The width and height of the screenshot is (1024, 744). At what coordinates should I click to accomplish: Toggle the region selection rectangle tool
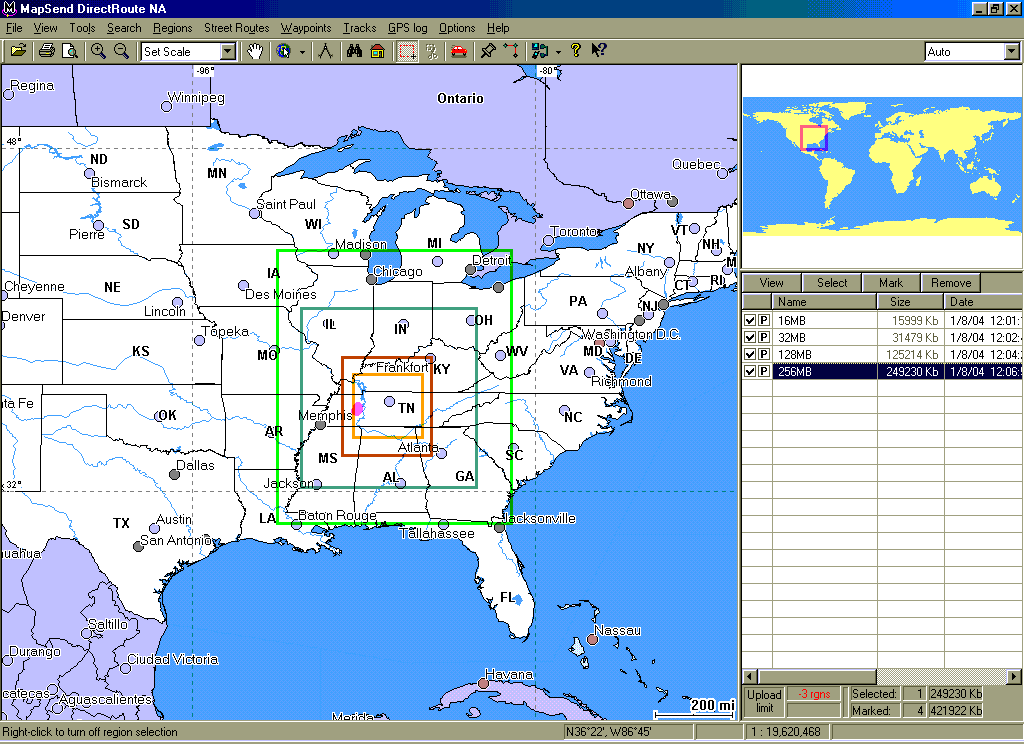(408, 51)
